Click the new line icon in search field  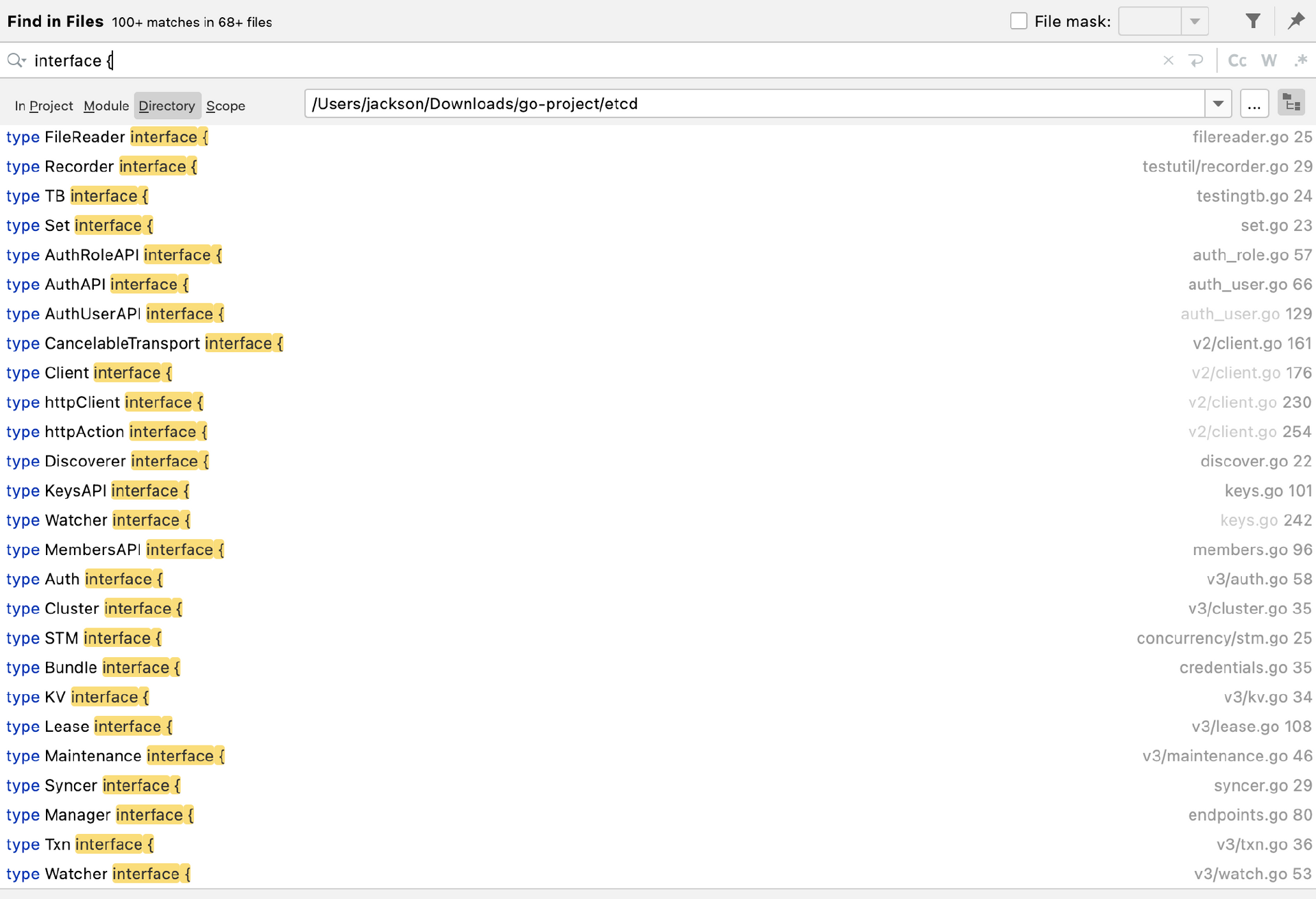pyautogui.click(x=1196, y=61)
